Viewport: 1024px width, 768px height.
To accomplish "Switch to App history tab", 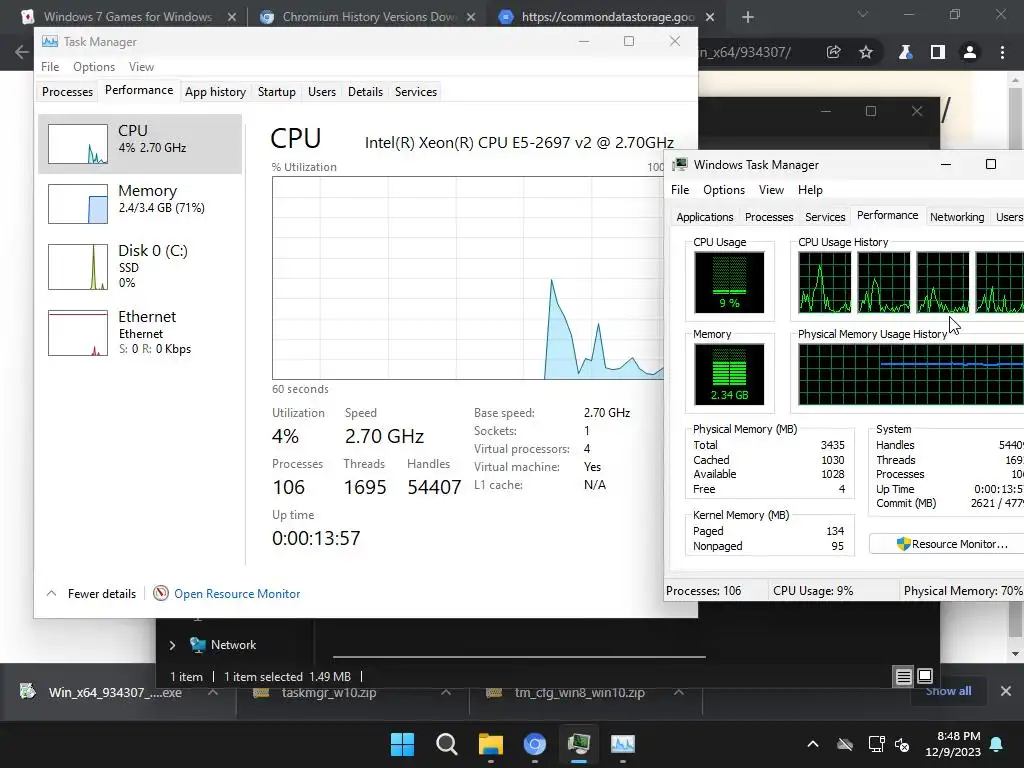I will 215,91.
